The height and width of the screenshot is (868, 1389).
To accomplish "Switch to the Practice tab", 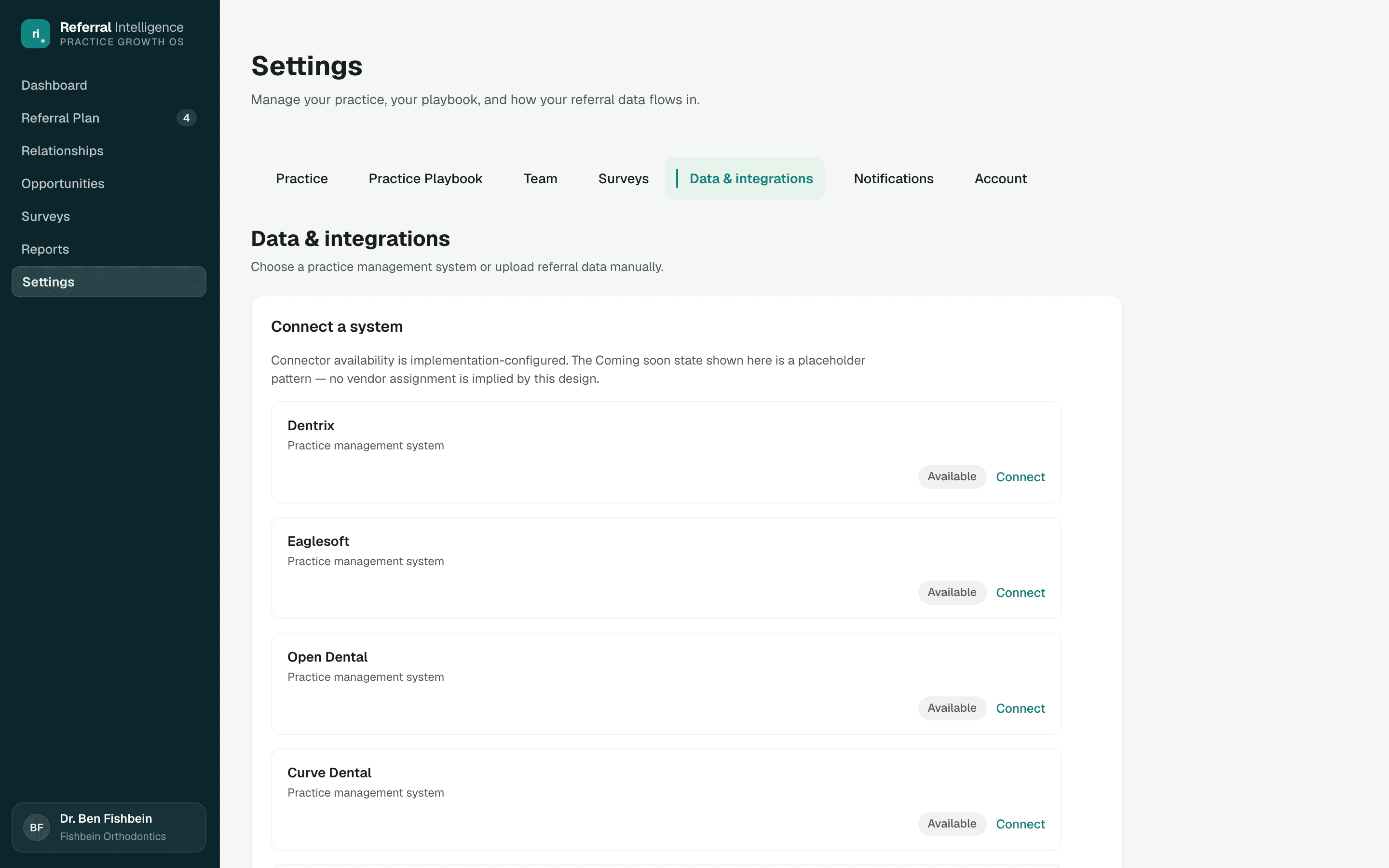I will (301, 178).
